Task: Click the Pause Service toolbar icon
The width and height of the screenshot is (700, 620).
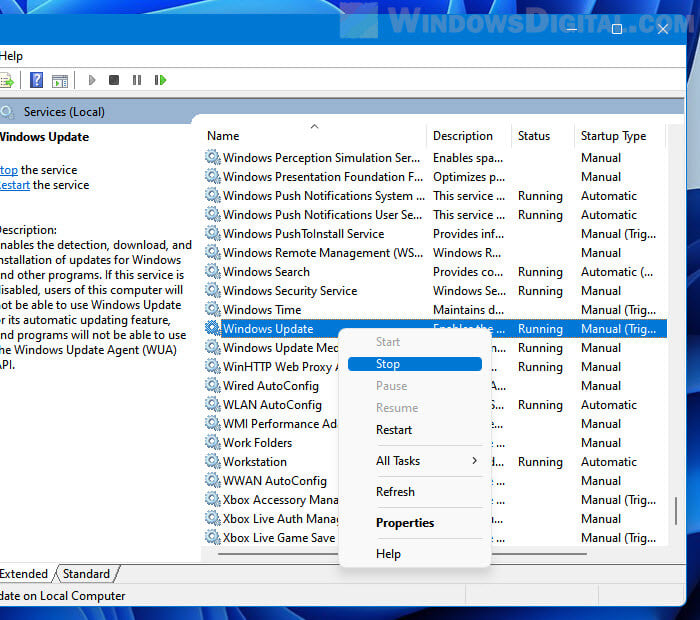Action: pos(137,80)
